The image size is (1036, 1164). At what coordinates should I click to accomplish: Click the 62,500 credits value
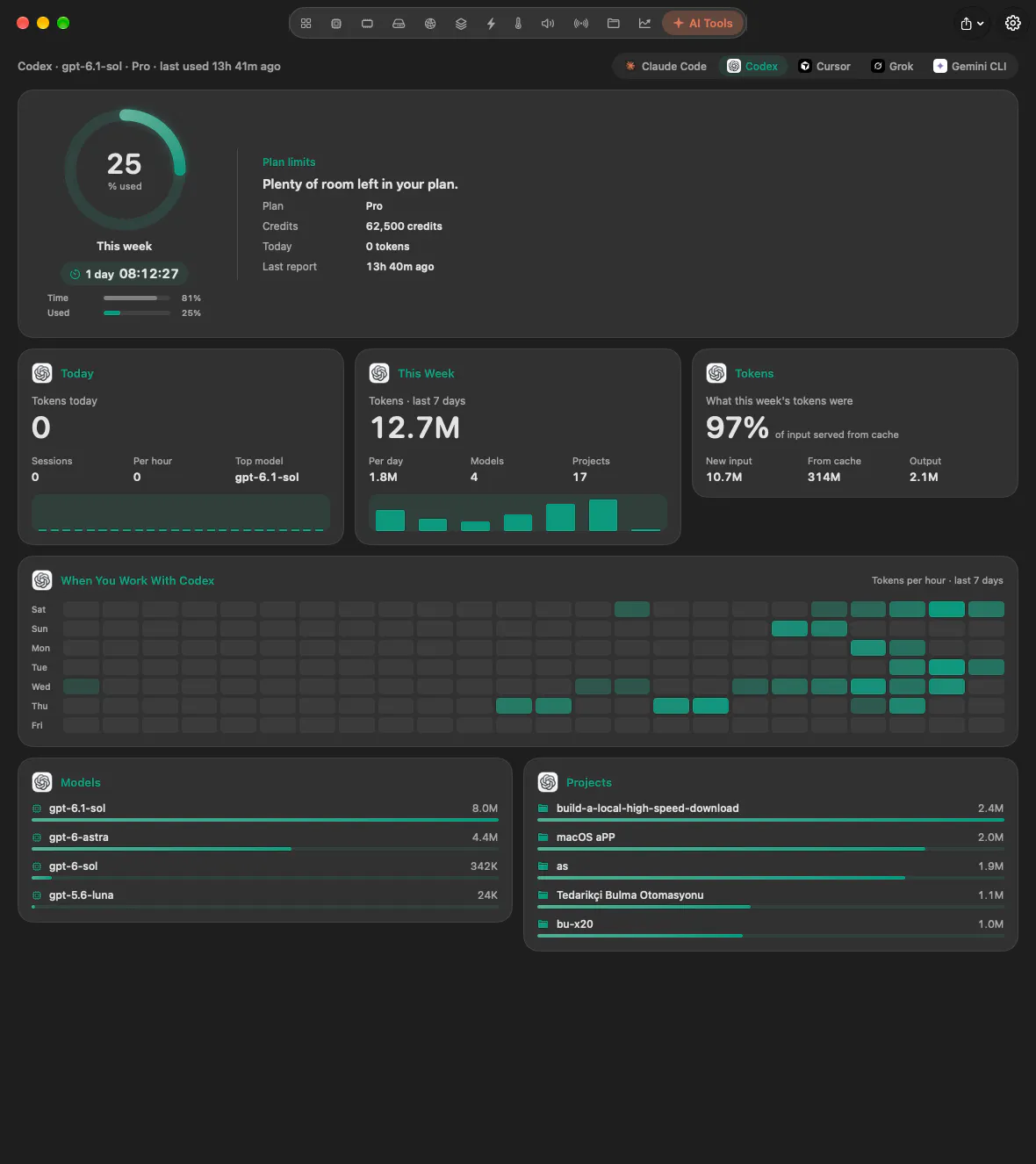(x=404, y=226)
